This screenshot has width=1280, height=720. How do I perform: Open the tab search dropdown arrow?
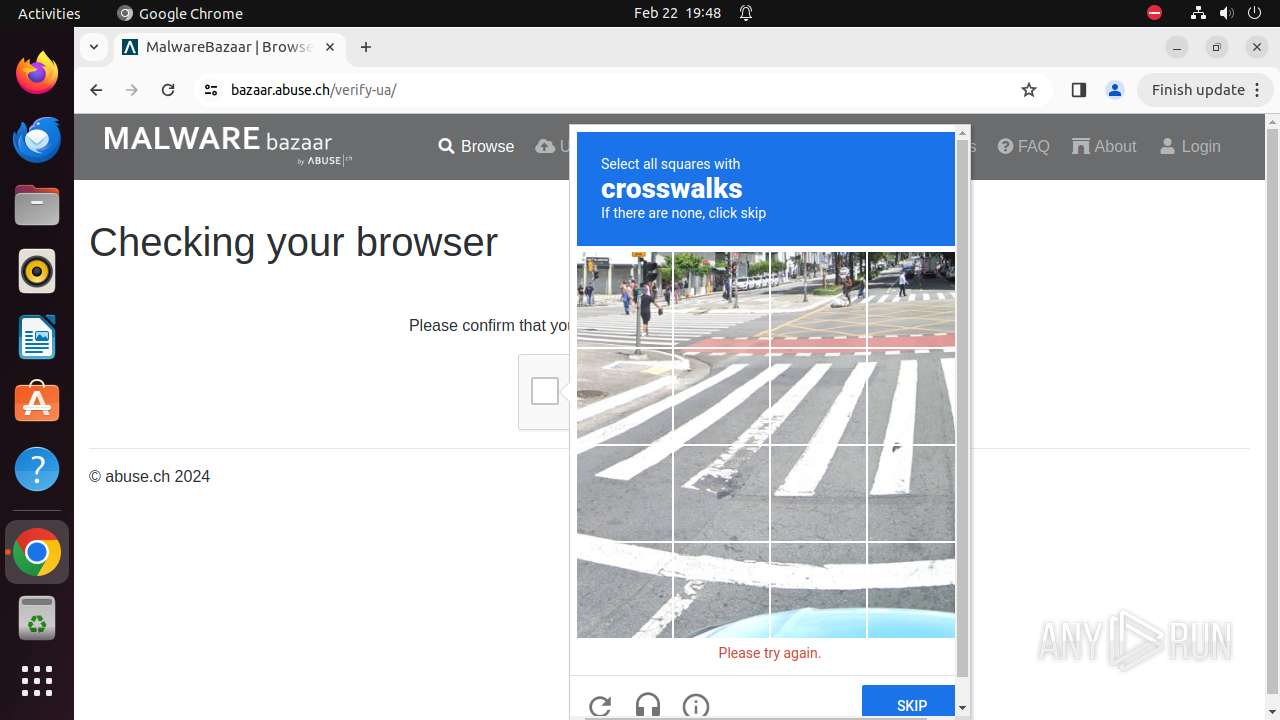click(94, 47)
